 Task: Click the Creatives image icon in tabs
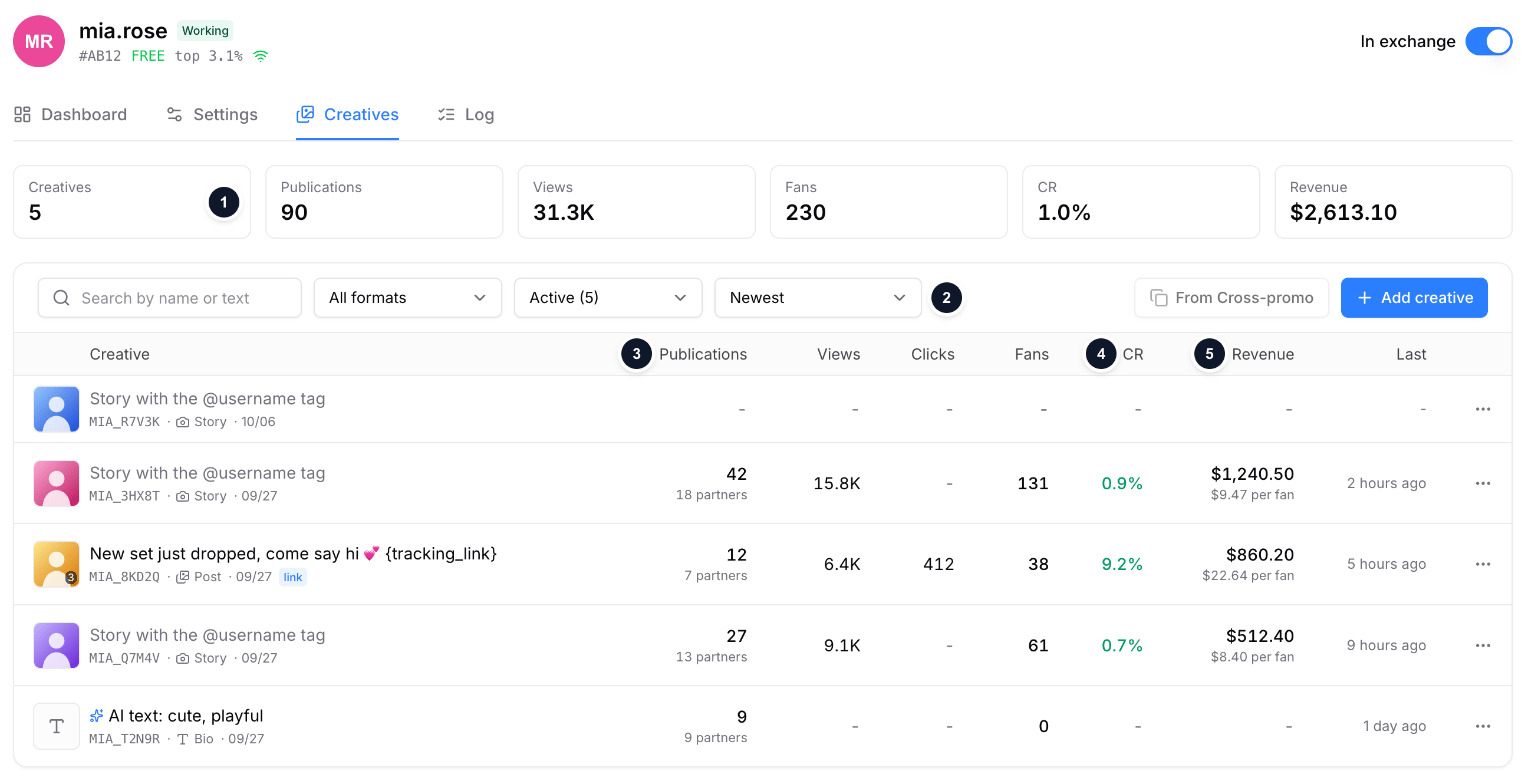click(x=305, y=114)
